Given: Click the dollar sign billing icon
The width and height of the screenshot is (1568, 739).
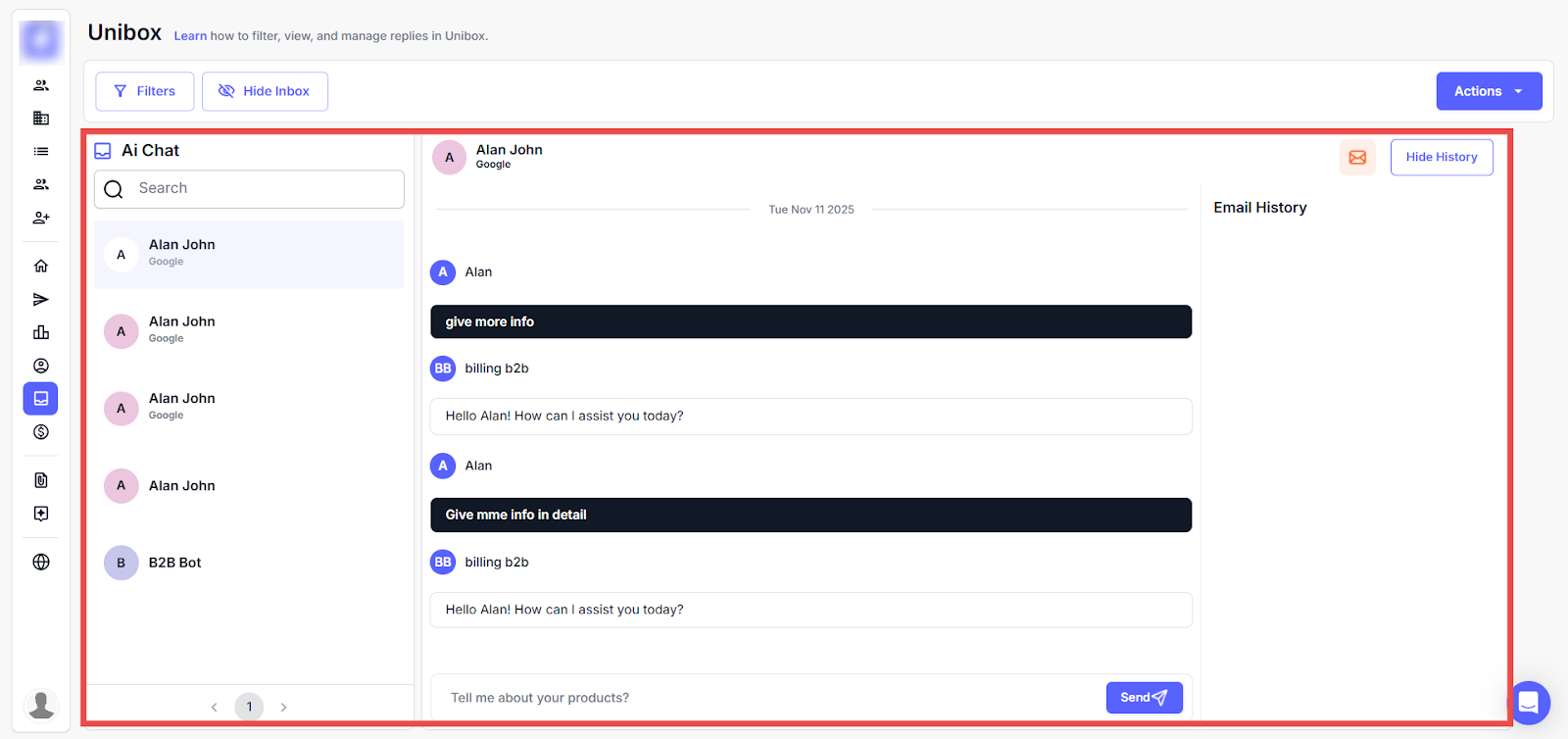Looking at the screenshot, I should pyautogui.click(x=41, y=432).
